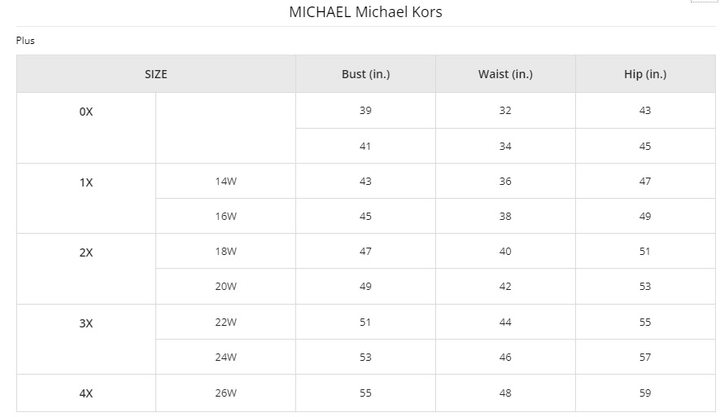Click the Bust (in.) column header

(x=365, y=74)
